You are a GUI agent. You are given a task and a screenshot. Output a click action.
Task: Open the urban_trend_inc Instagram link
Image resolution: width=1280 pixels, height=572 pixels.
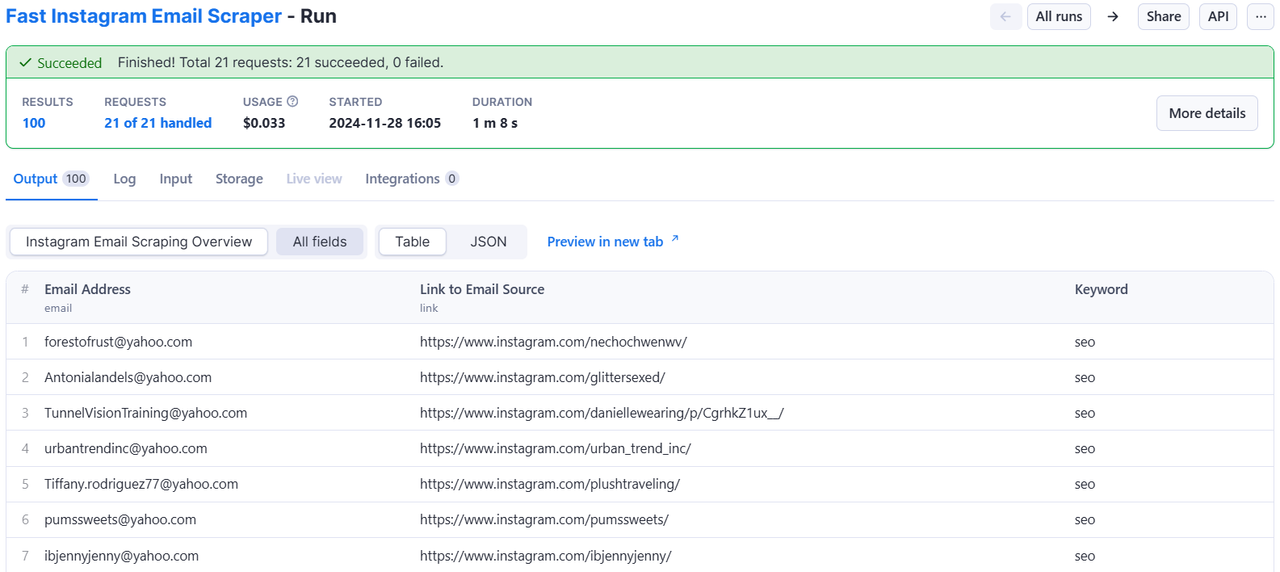click(x=555, y=449)
